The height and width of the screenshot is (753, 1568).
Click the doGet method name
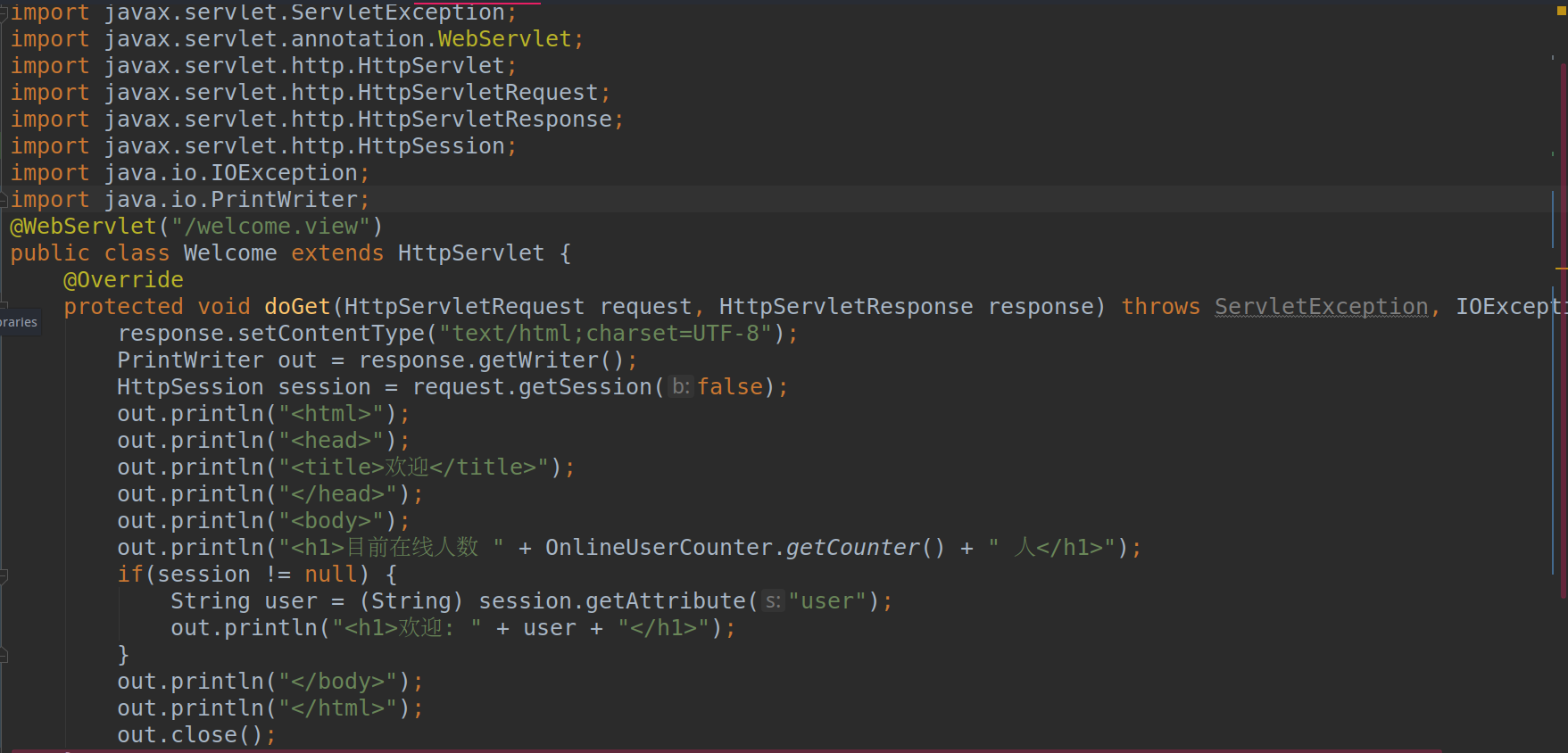[297, 307]
